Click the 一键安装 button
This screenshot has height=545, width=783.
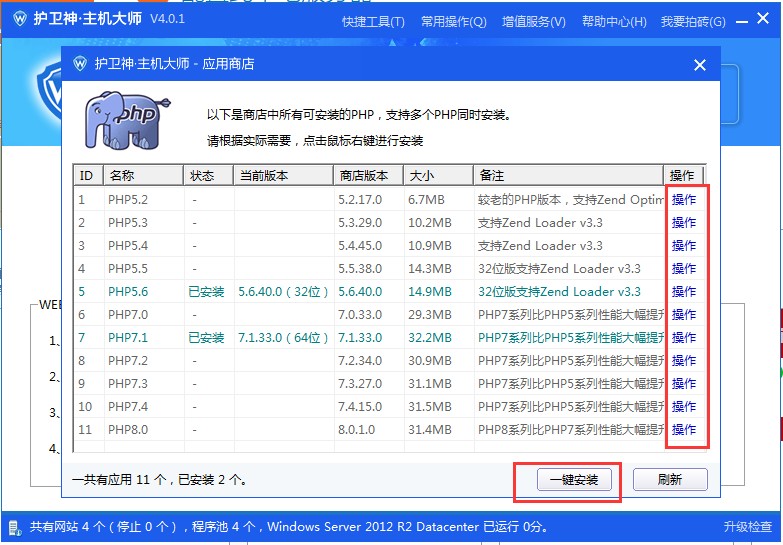click(x=574, y=480)
